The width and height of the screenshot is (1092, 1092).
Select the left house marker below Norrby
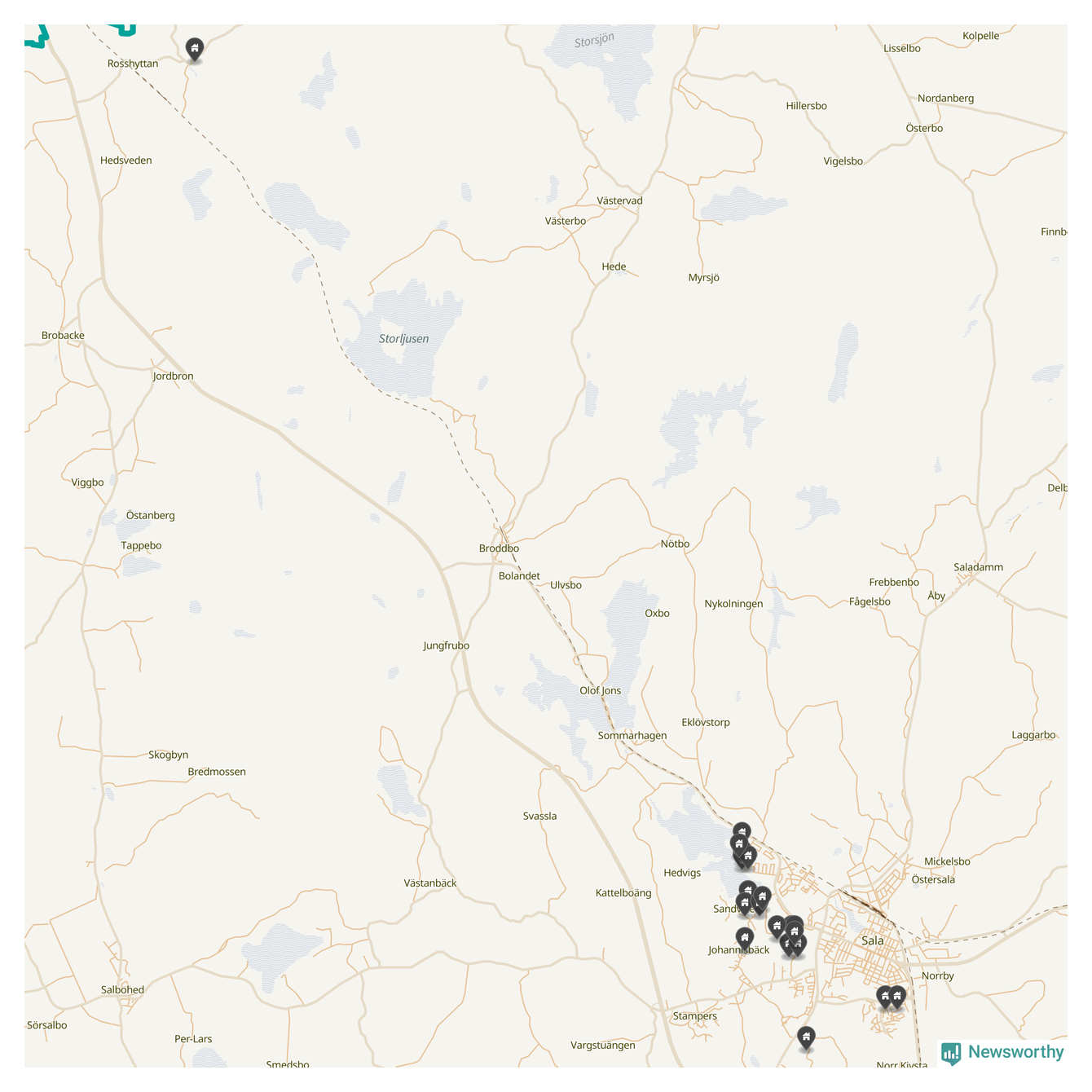click(885, 997)
